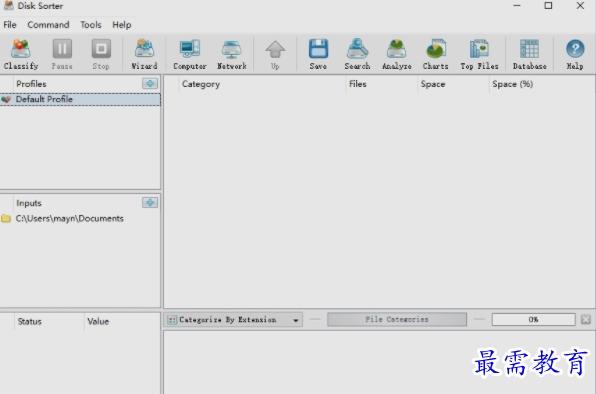Select the Default Profile entry
596x394 pixels.
point(80,100)
